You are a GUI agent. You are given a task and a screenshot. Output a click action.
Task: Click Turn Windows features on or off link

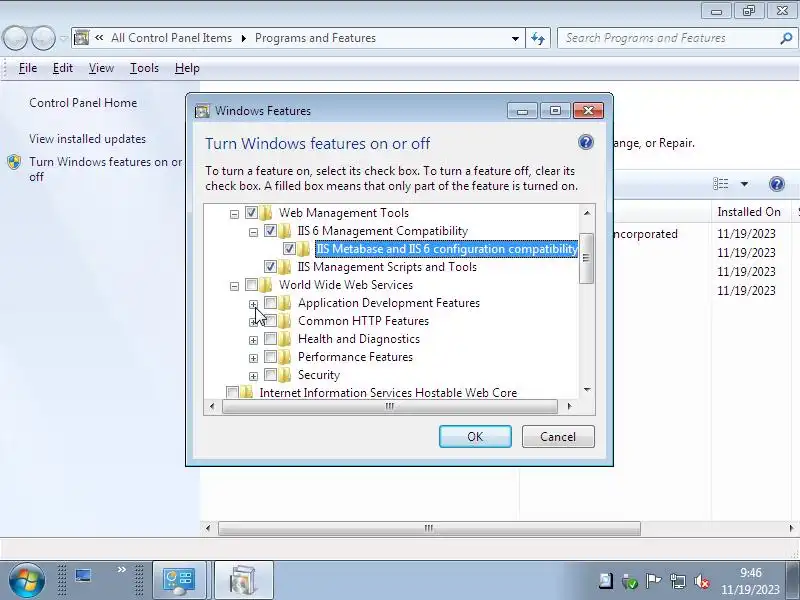(x=106, y=169)
